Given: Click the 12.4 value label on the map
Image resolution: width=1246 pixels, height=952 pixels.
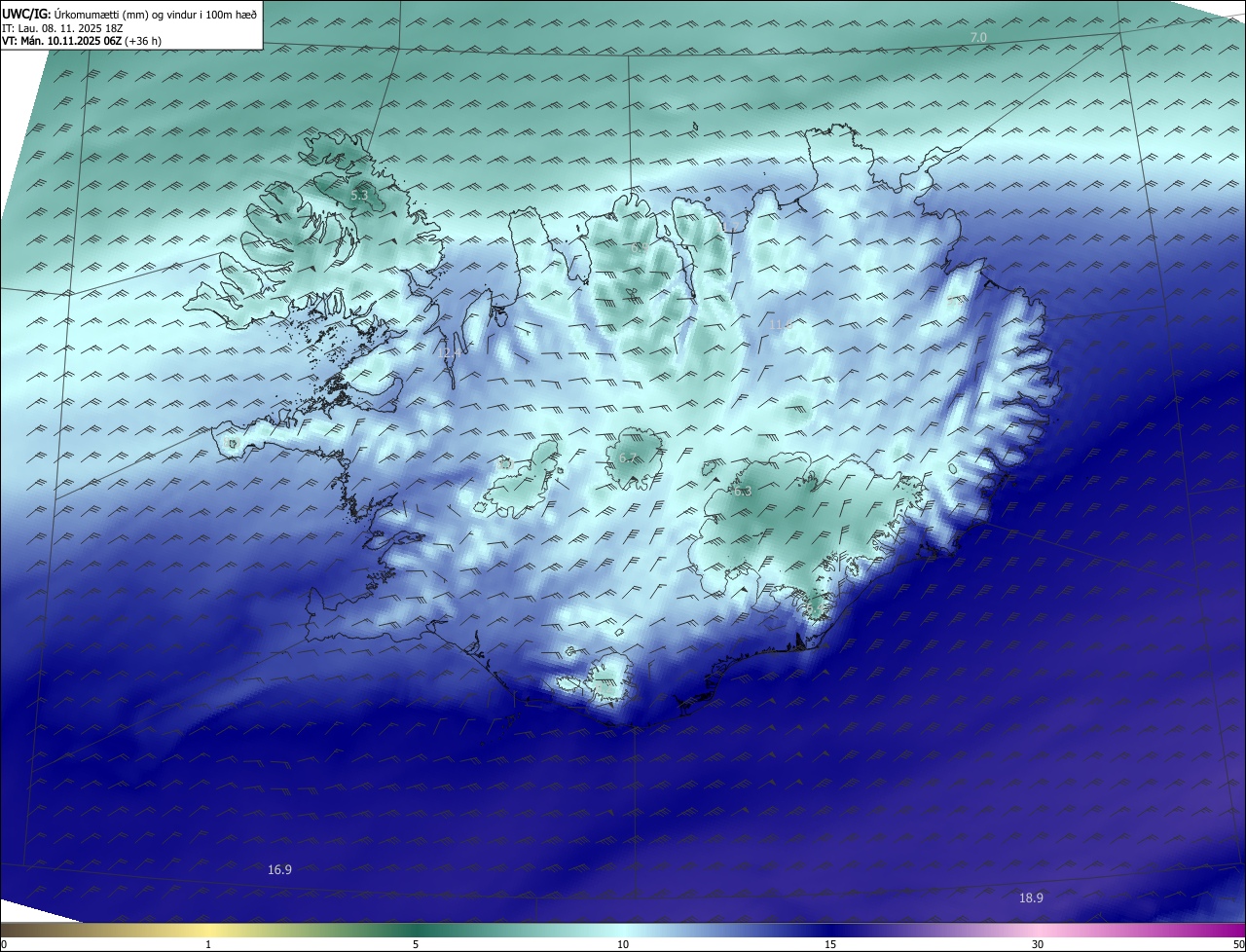Looking at the screenshot, I should click(450, 354).
